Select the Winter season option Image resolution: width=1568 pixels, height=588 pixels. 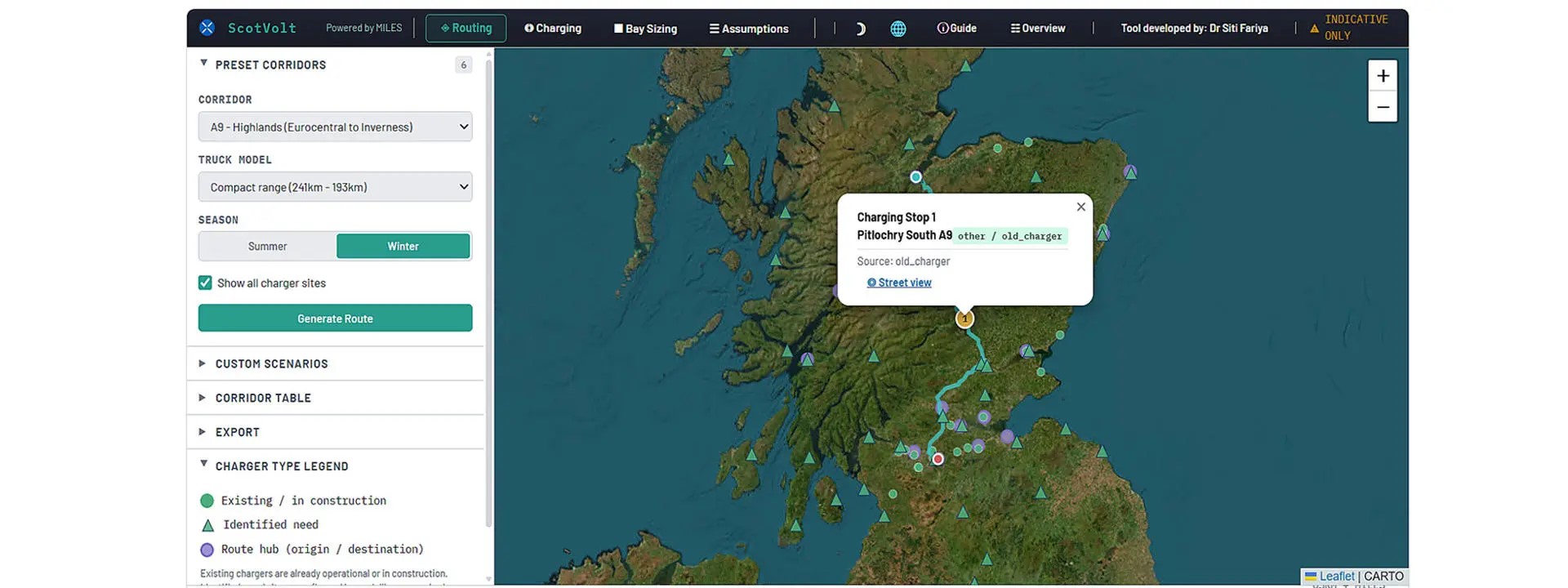403,246
